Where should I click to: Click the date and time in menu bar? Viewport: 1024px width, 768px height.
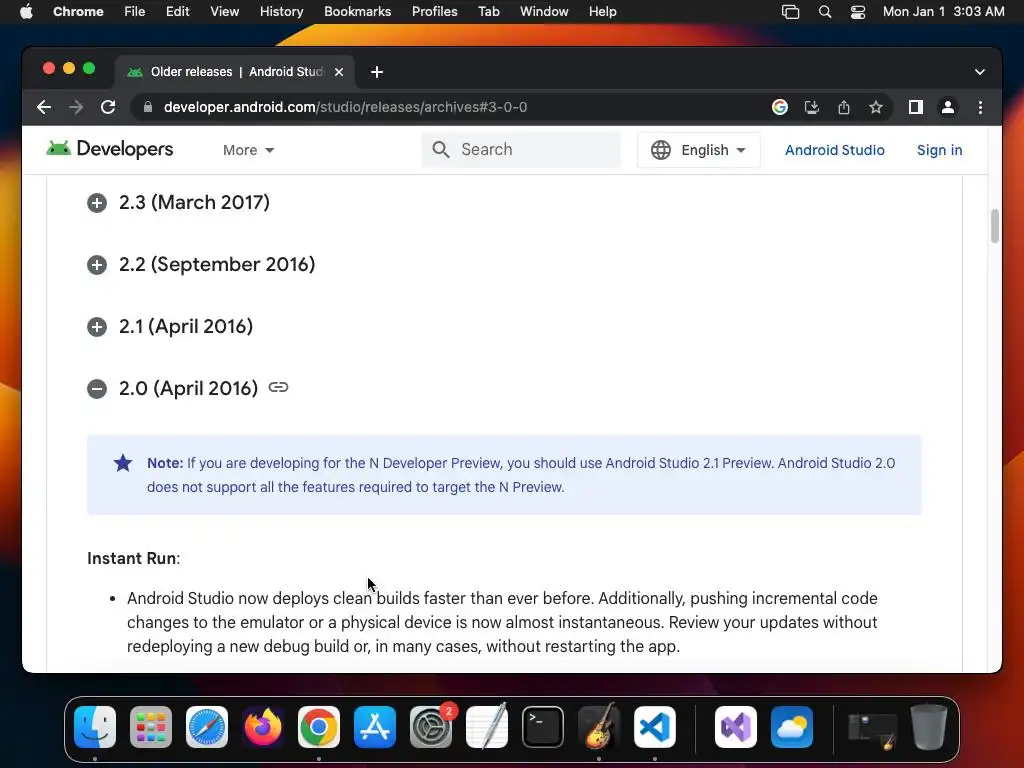click(x=944, y=12)
